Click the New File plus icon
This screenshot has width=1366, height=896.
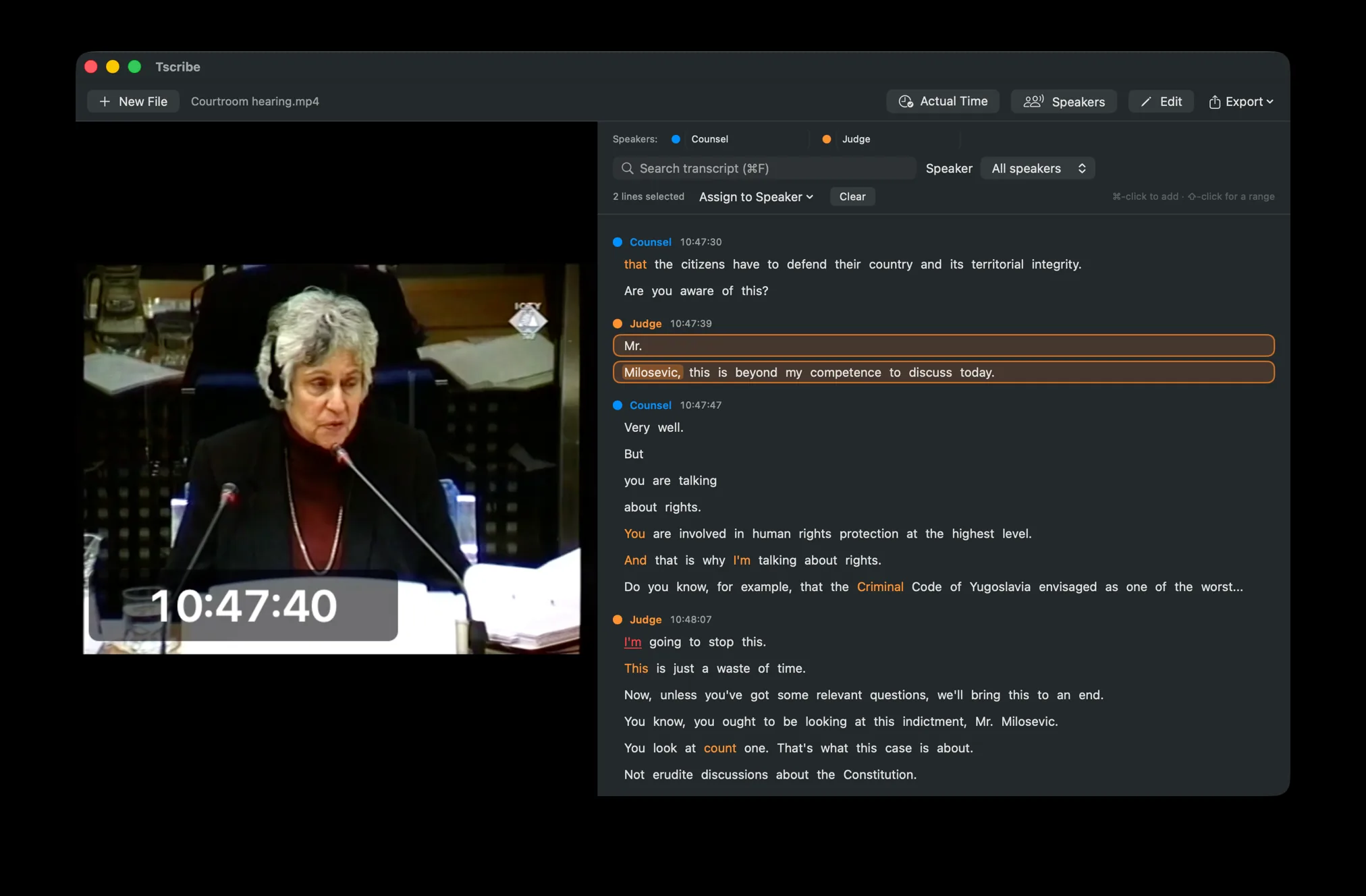point(105,101)
